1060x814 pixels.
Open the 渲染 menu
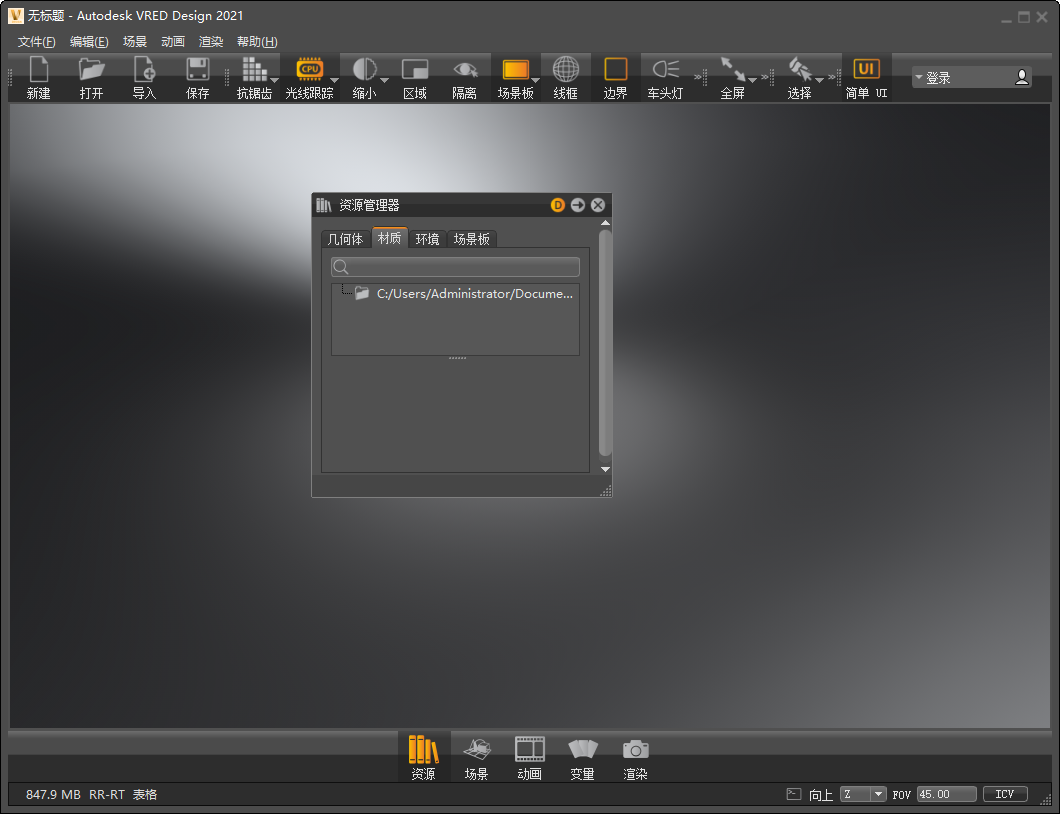(x=210, y=41)
